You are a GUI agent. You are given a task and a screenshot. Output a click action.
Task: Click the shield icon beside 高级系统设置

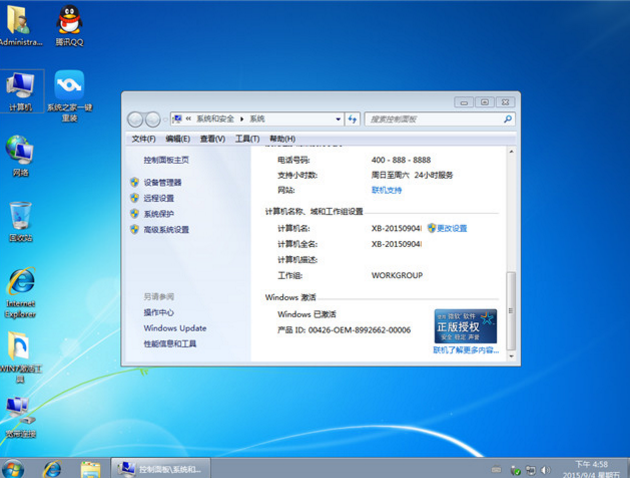point(135,229)
